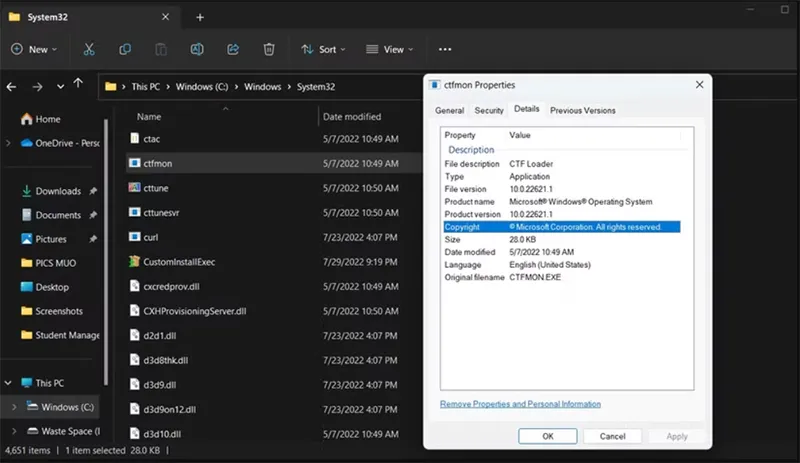Click the Share icon in toolbar
The image size is (800, 463).
(233, 49)
